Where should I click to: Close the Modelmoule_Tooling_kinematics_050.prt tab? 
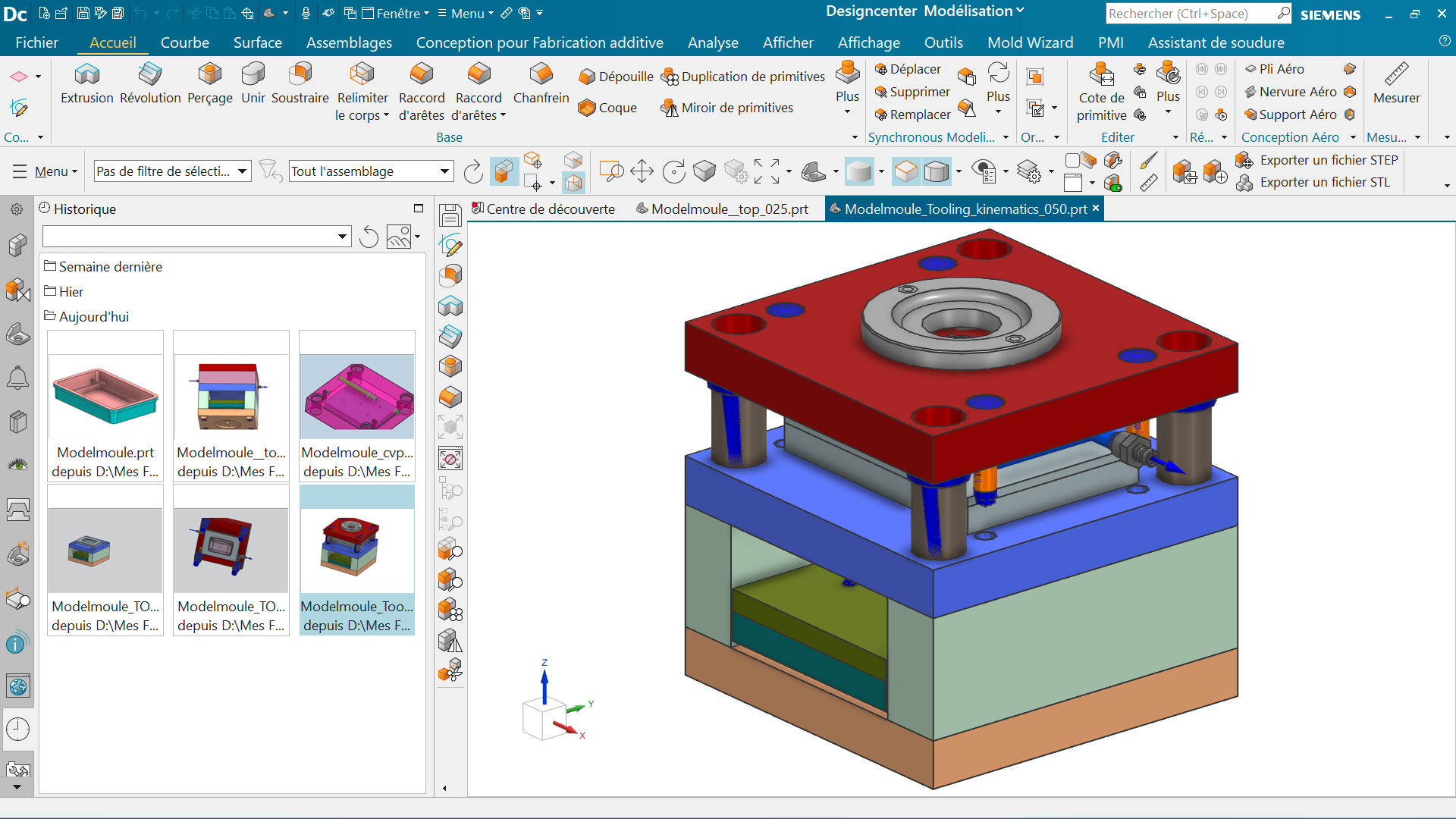pos(1095,208)
